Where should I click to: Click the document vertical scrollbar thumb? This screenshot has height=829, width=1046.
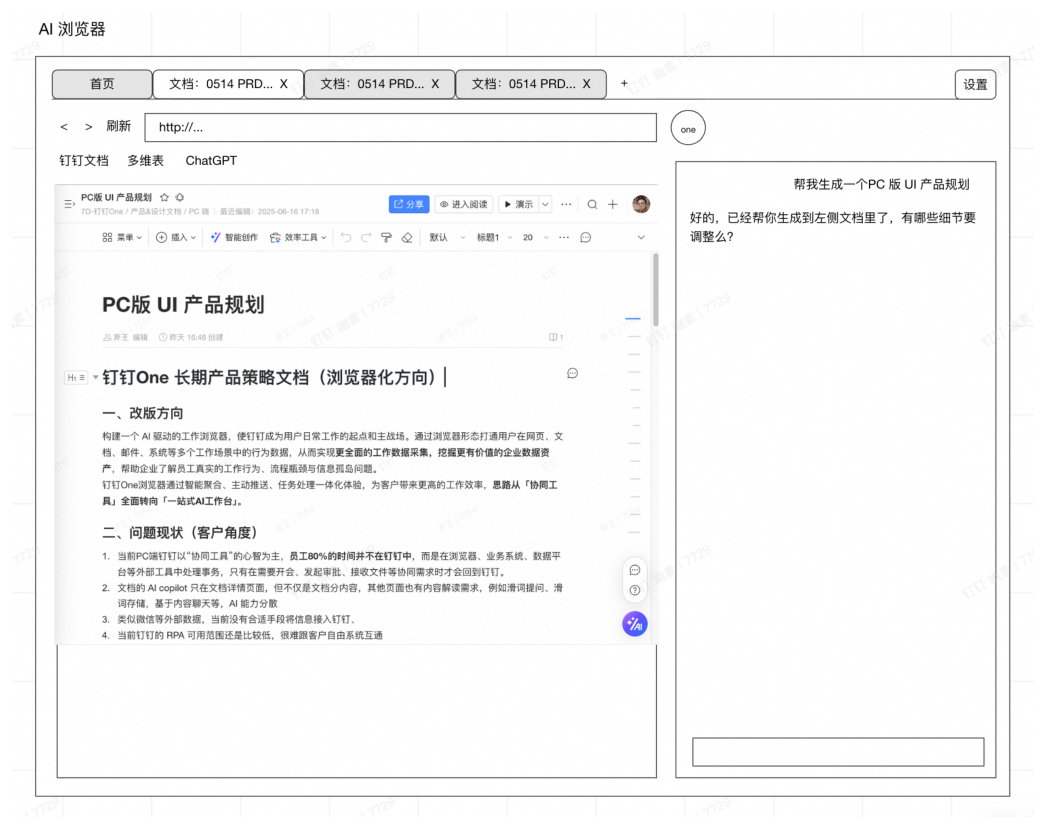(x=656, y=289)
